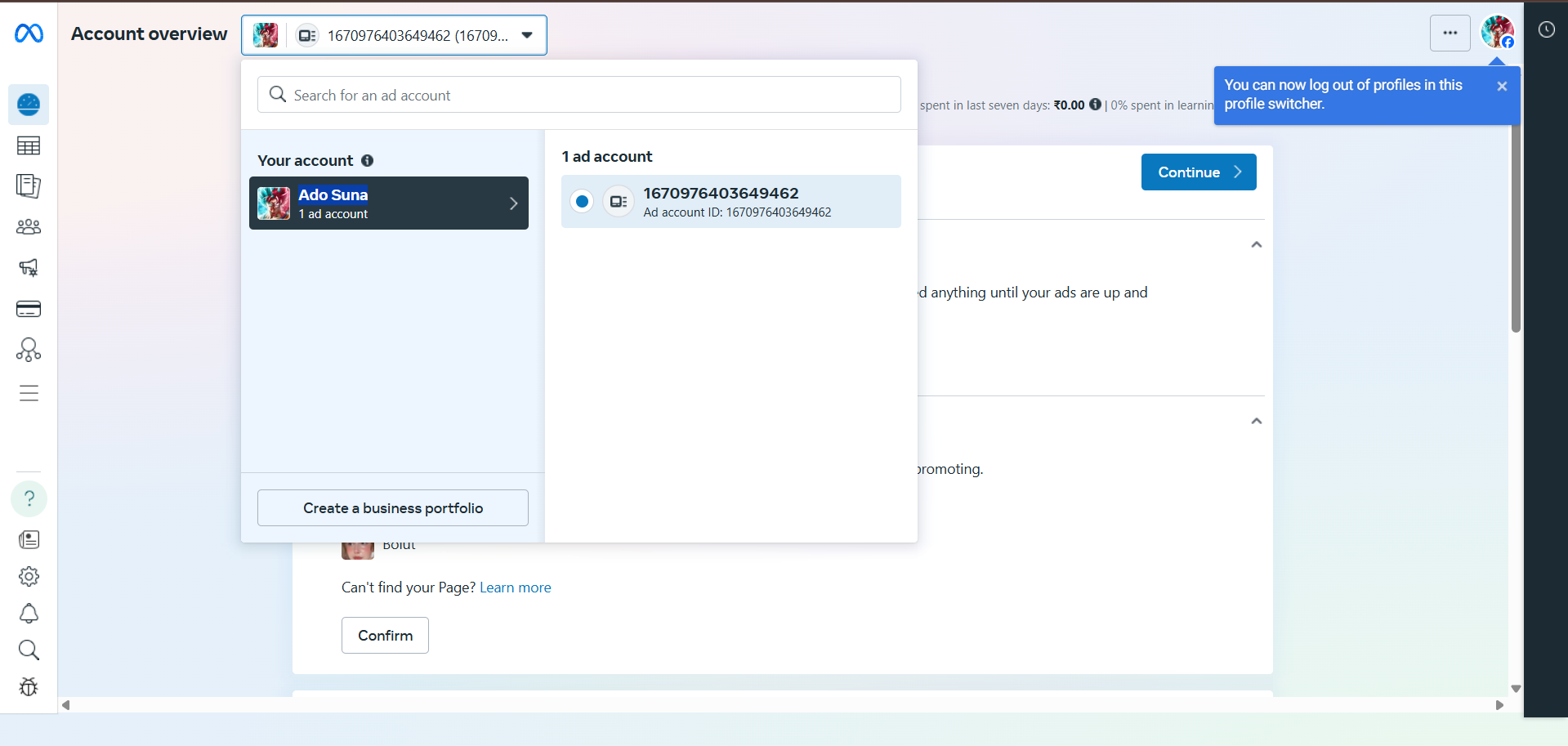Click the Meta logo icon
Screen dimensions: 1568x746
[29, 34]
